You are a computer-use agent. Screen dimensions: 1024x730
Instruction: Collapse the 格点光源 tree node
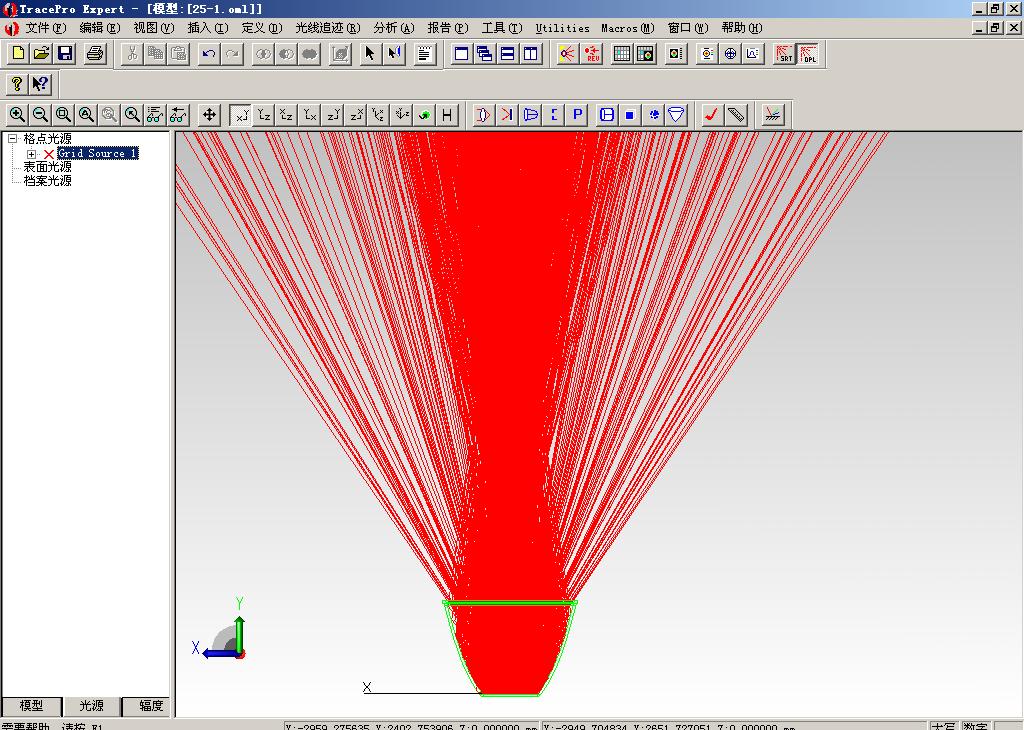[13, 139]
